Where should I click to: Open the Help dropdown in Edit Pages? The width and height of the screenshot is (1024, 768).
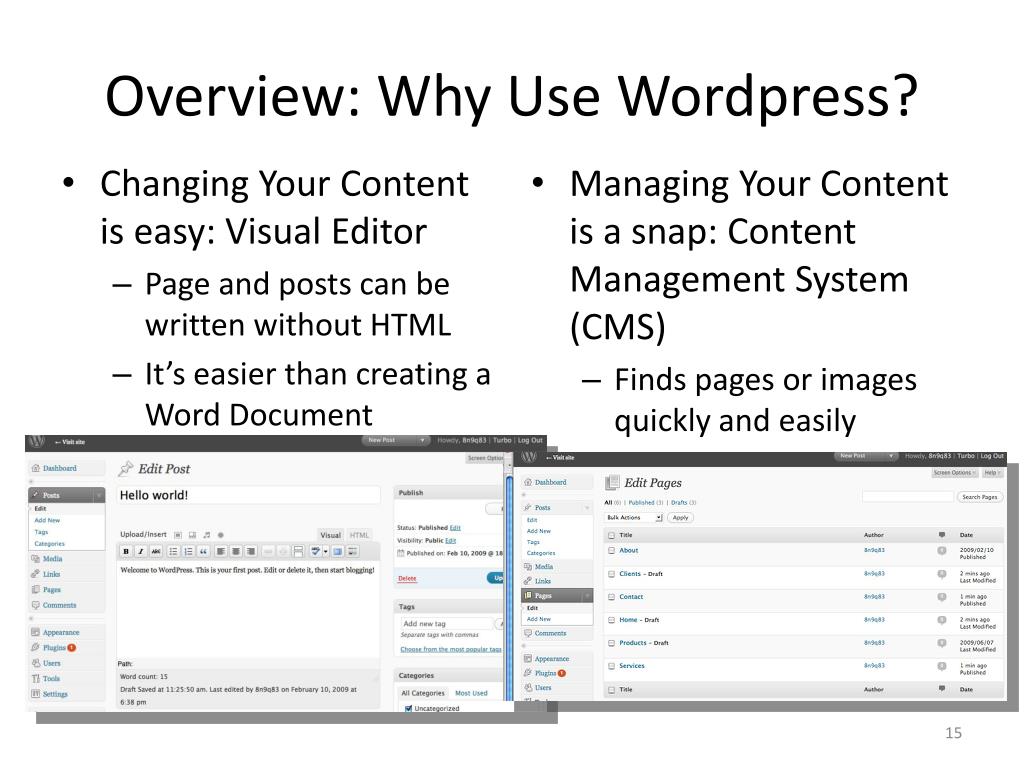(x=992, y=473)
